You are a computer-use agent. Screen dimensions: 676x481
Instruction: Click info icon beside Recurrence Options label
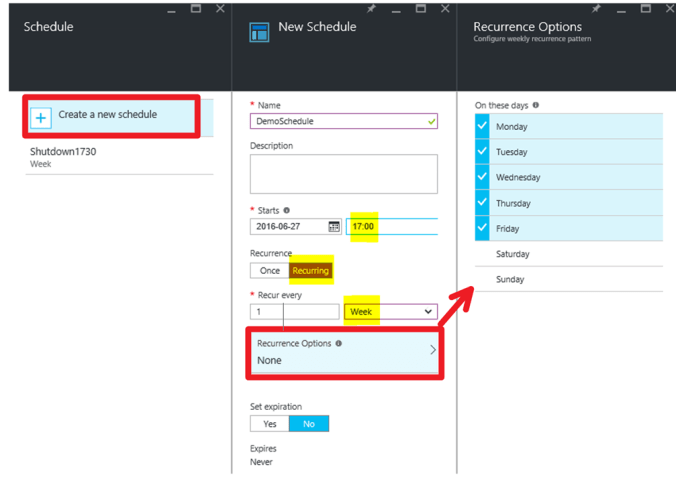[x=338, y=343]
